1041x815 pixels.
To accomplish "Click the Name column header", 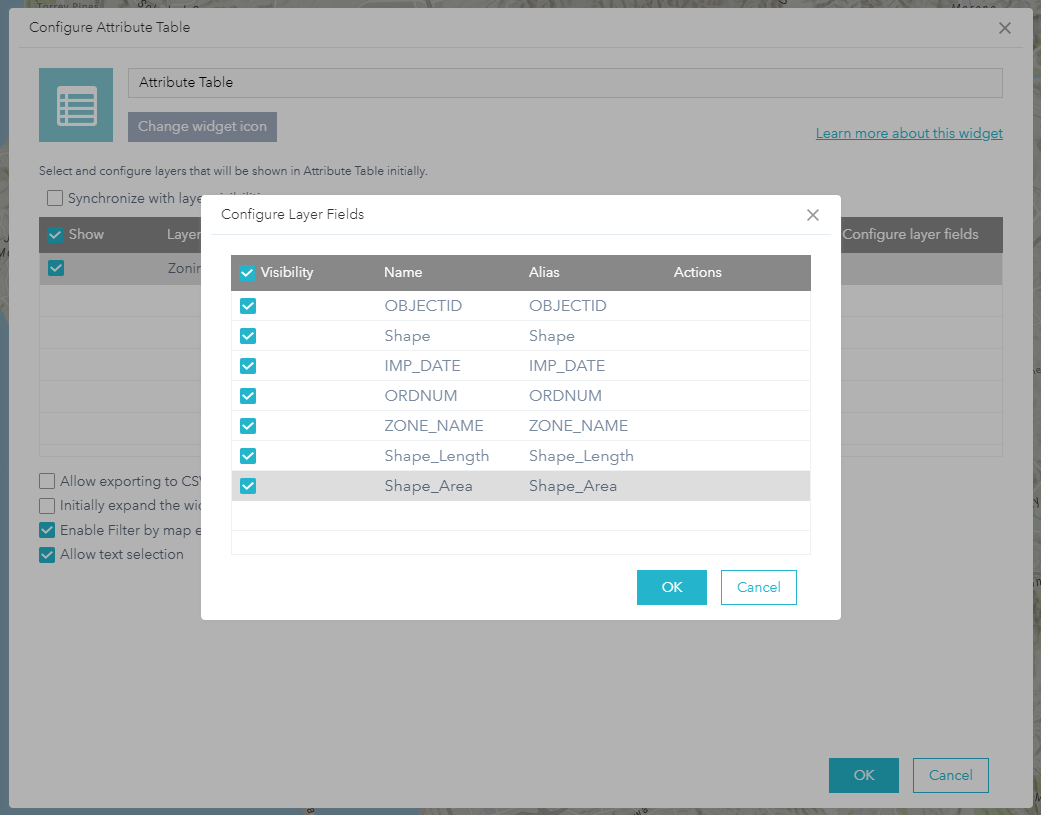I will point(403,273).
